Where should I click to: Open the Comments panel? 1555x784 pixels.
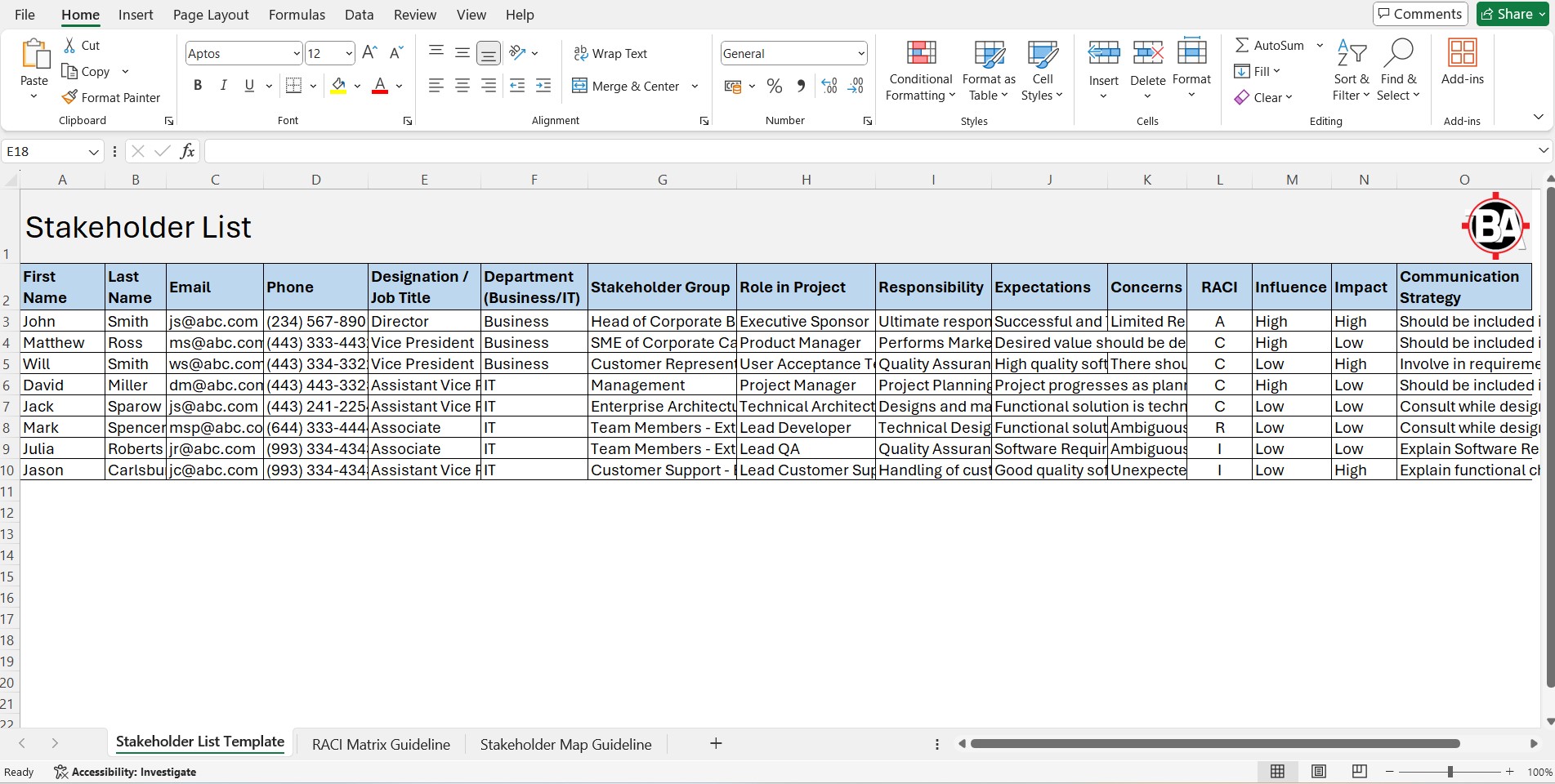point(1419,14)
